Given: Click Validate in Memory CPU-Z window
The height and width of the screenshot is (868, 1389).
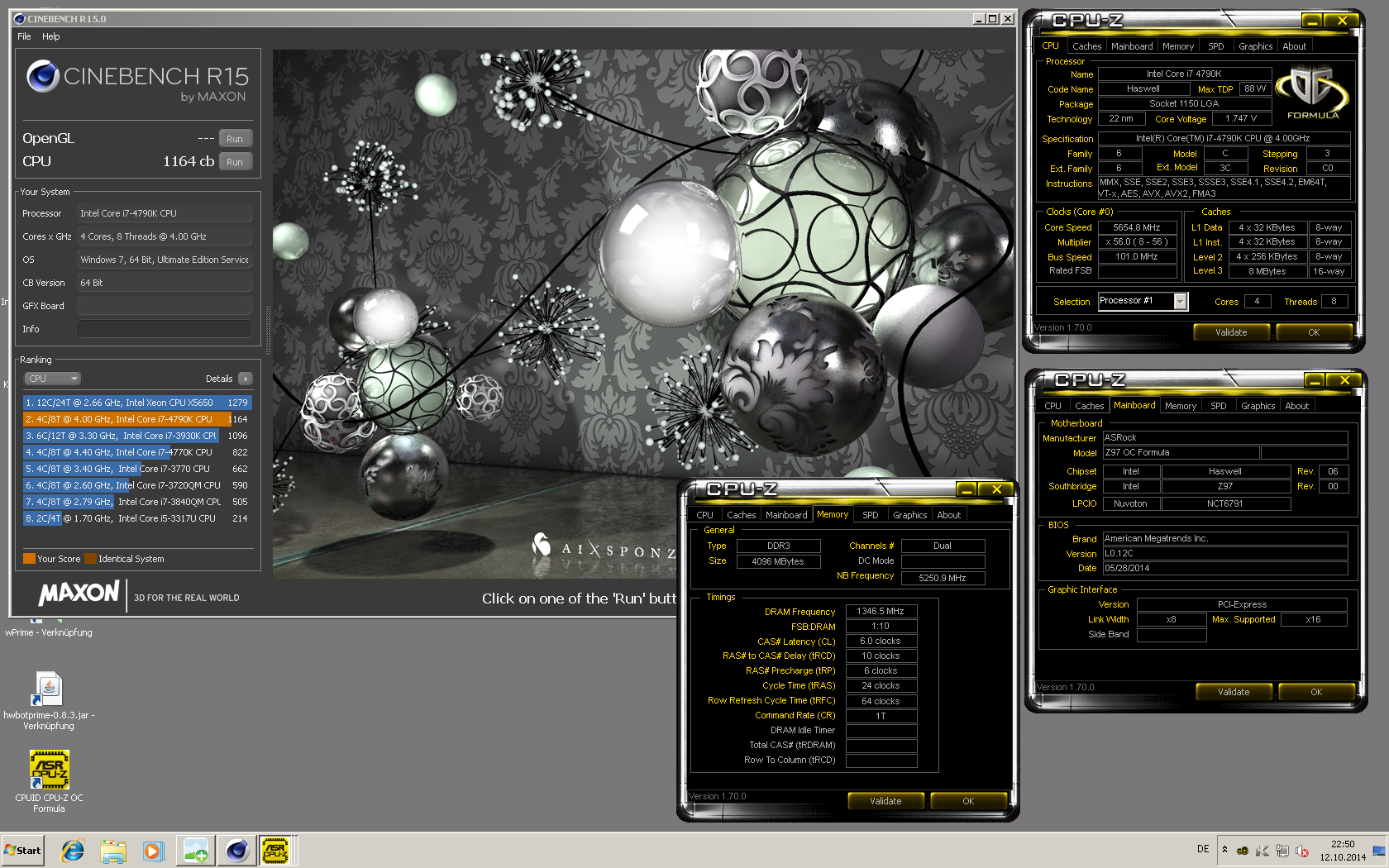Looking at the screenshot, I should tap(885, 801).
